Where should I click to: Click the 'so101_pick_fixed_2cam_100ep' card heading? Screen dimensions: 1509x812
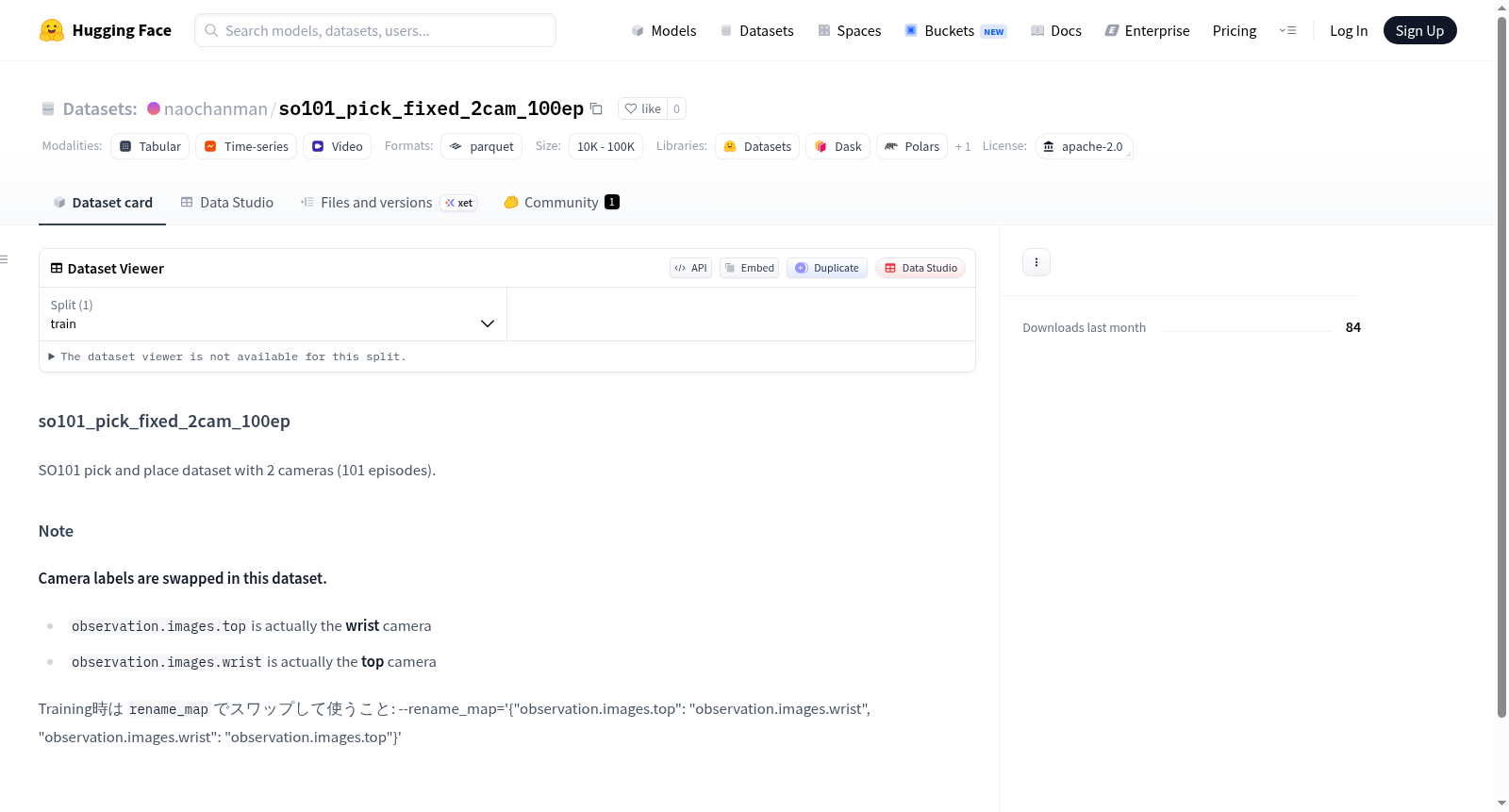tap(164, 421)
